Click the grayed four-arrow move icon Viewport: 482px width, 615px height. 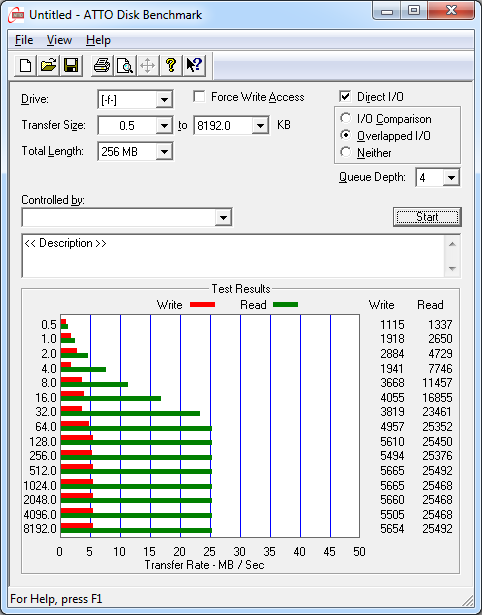[147, 65]
